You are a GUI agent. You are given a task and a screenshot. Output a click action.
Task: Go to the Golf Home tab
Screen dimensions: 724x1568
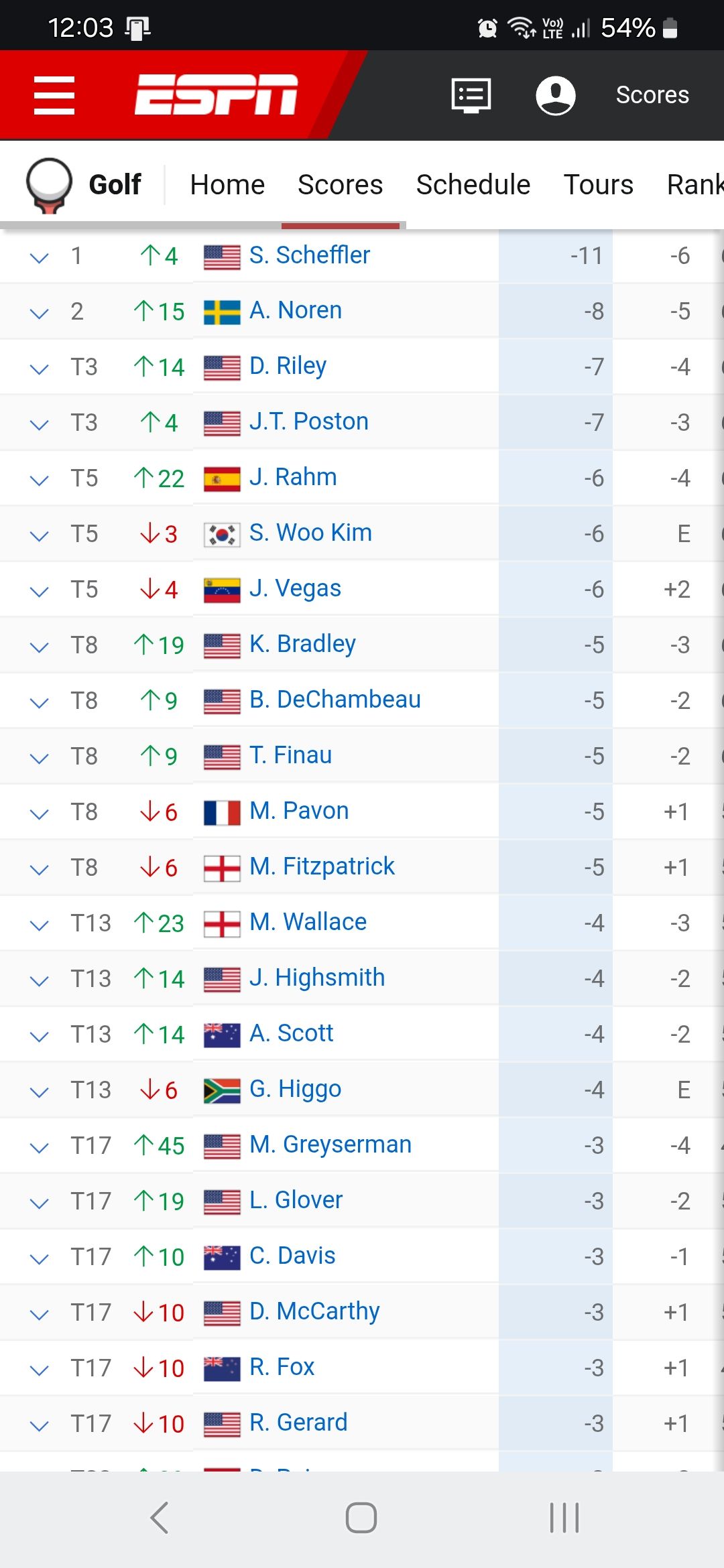227,185
